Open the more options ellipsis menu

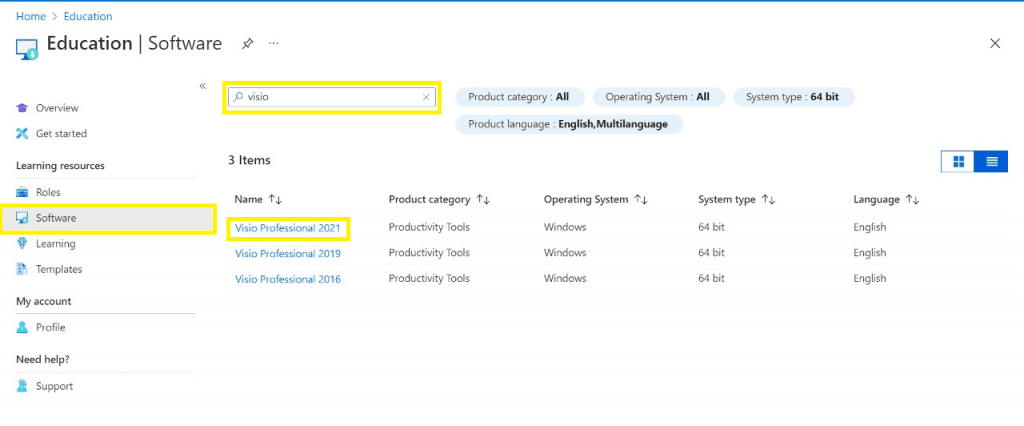tap(273, 43)
